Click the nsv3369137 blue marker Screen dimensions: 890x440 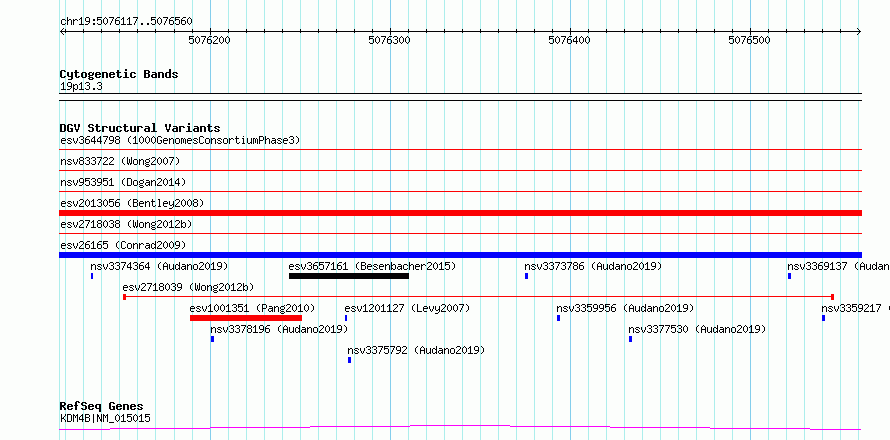[x=789, y=276]
